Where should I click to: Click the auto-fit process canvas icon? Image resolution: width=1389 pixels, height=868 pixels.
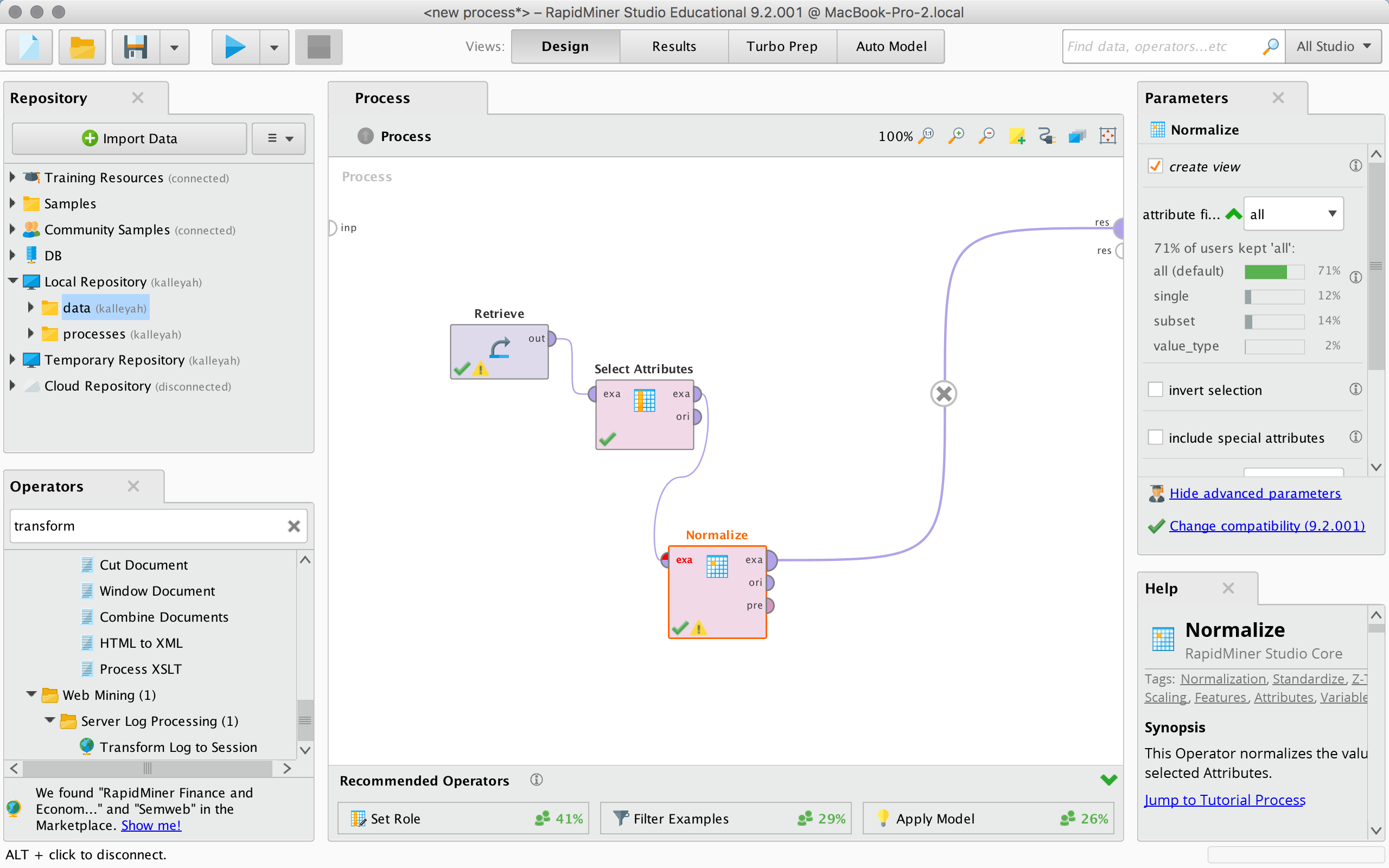(x=1108, y=136)
